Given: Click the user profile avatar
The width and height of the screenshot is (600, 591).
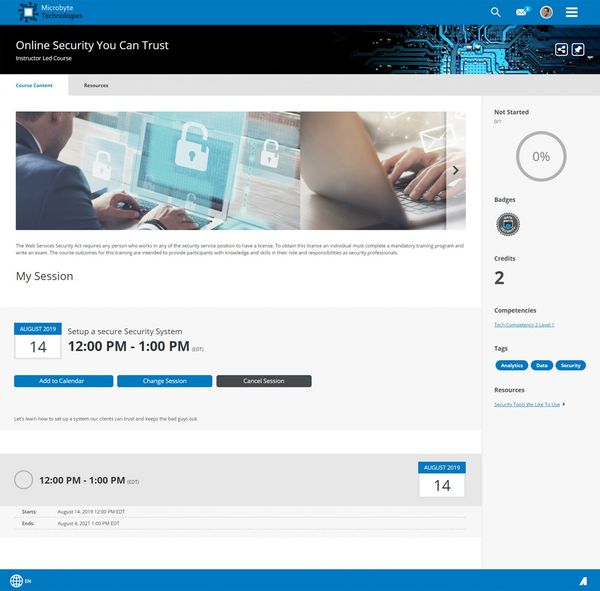Looking at the screenshot, I should point(546,12).
